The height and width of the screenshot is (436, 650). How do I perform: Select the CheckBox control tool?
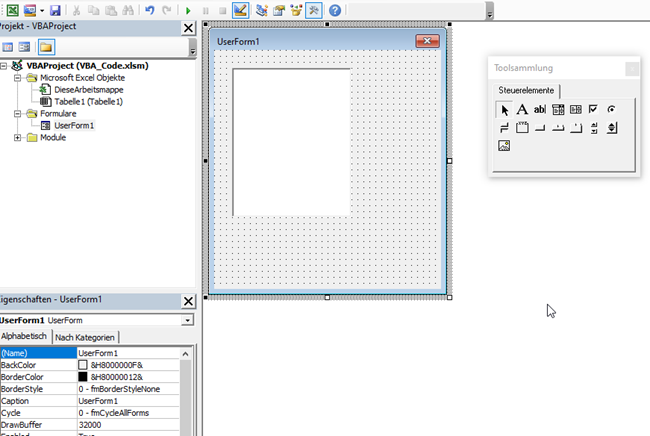click(594, 109)
